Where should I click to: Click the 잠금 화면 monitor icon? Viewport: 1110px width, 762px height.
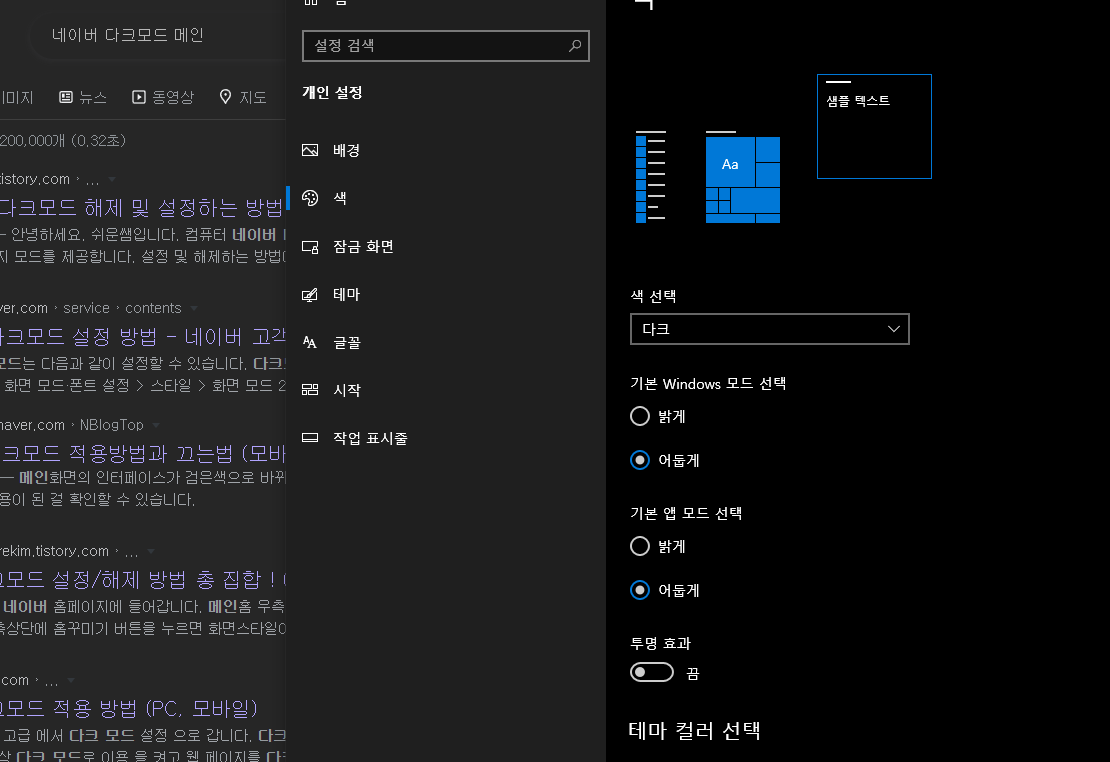pos(310,246)
